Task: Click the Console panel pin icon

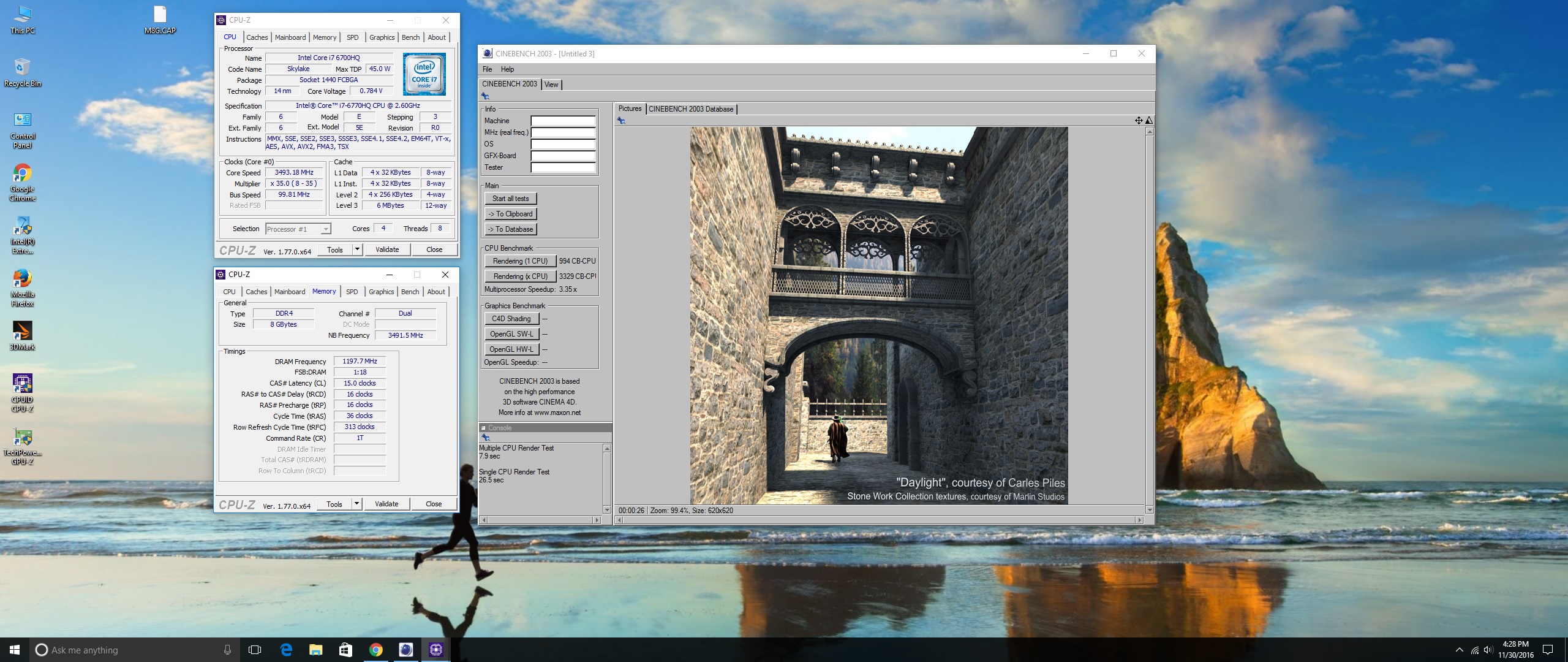Action: point(485,438)
